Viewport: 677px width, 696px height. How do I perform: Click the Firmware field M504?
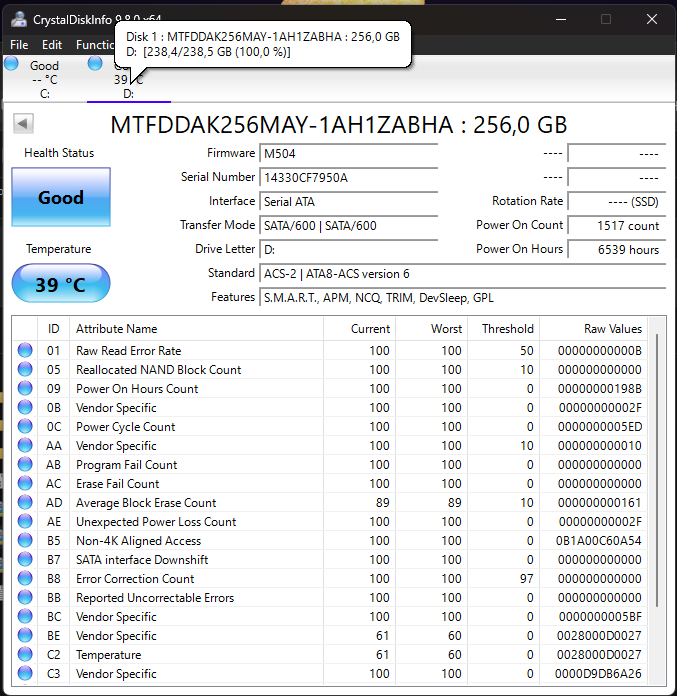[348, 154]
